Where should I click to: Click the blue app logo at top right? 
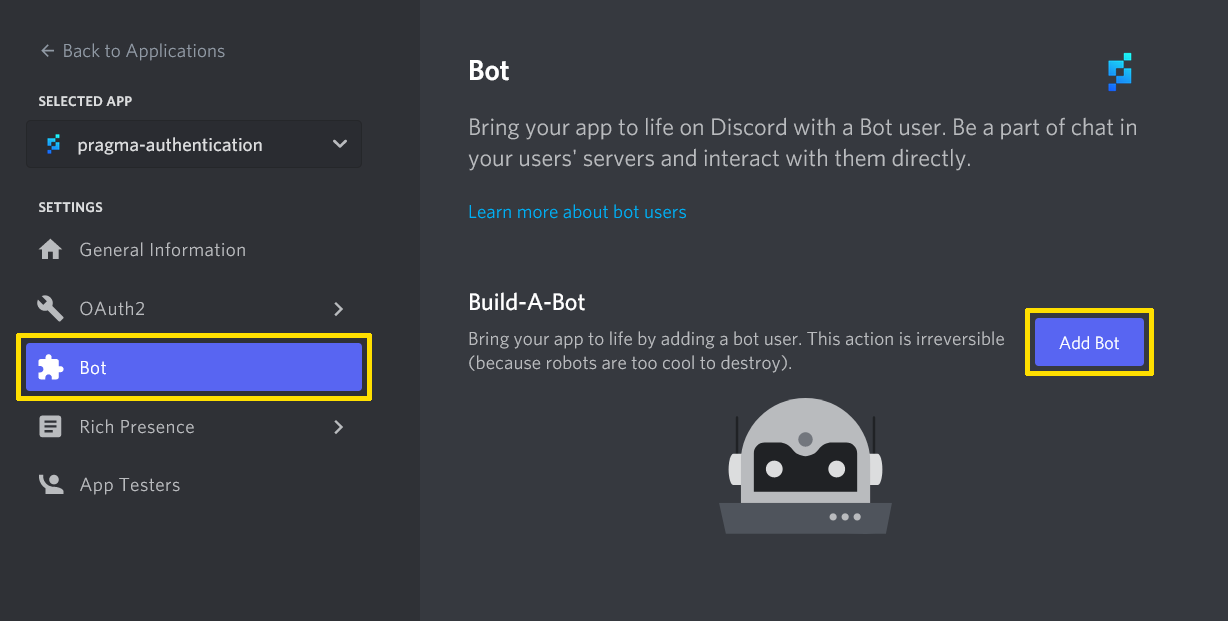pos(1120,72)
